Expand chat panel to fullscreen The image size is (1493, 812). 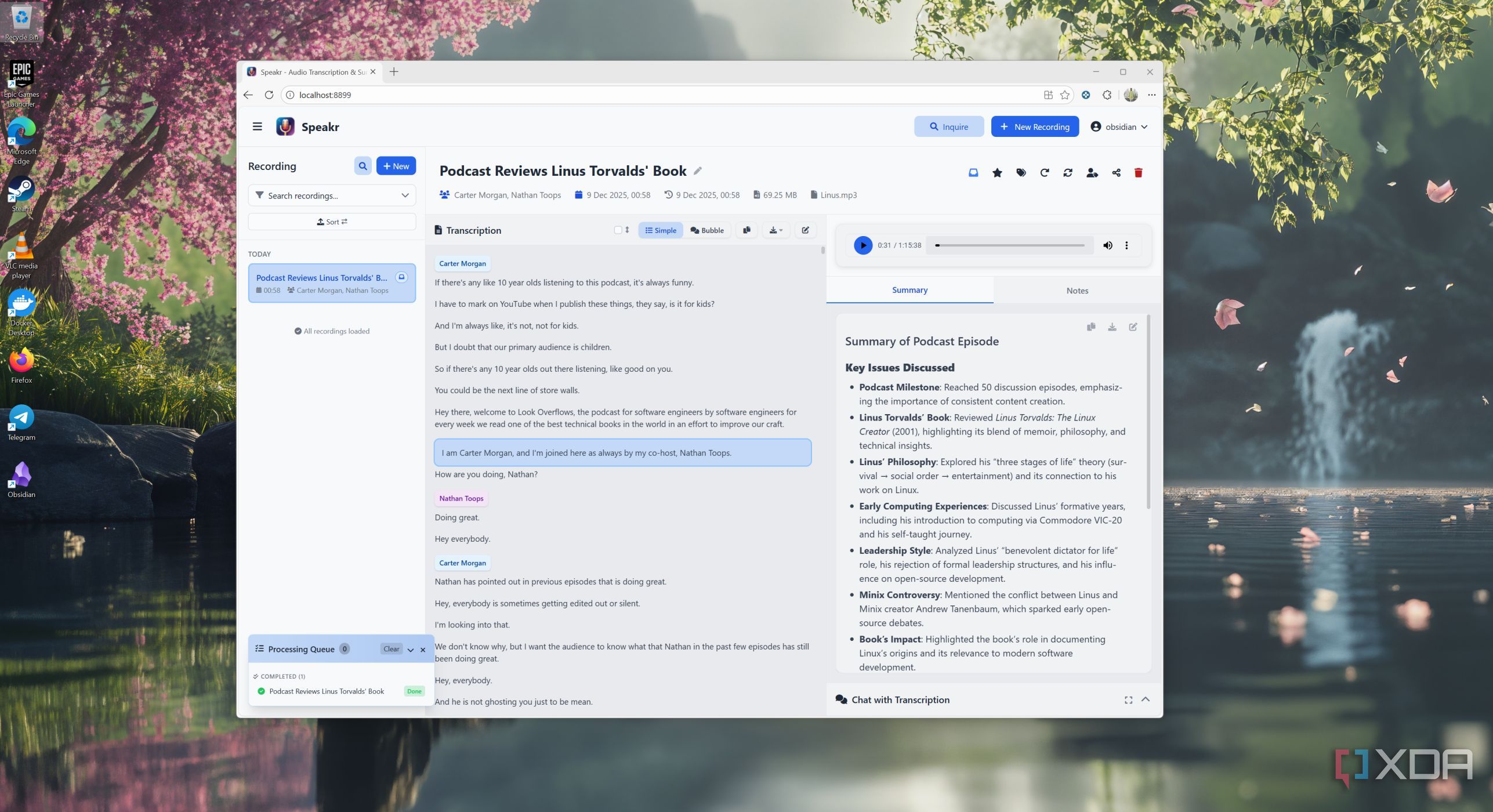pos(1128,700)
